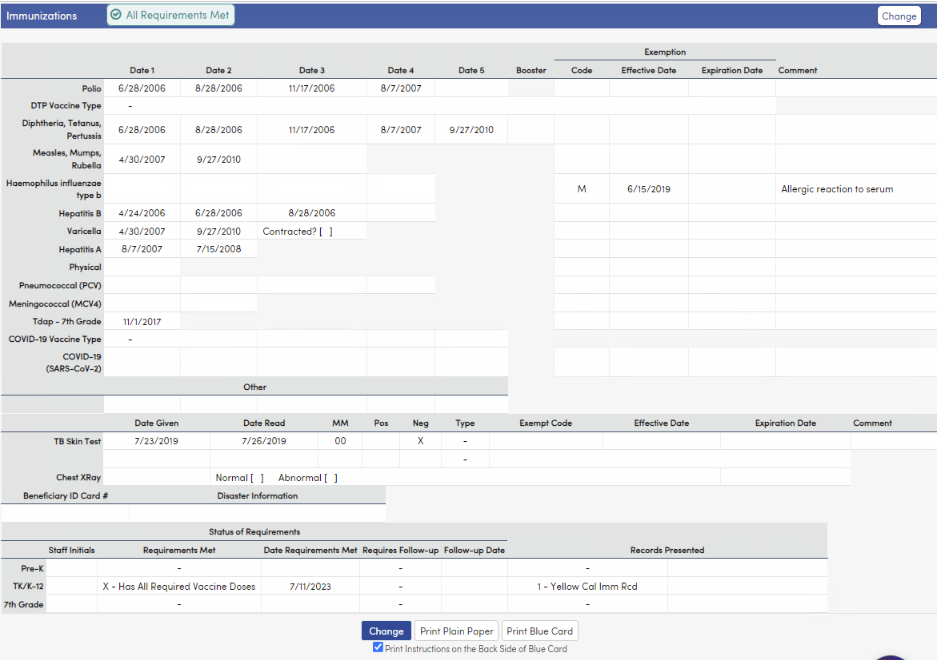
Task: Select Varicella Date 1 4/30/2007
Action: coord(142,231)
